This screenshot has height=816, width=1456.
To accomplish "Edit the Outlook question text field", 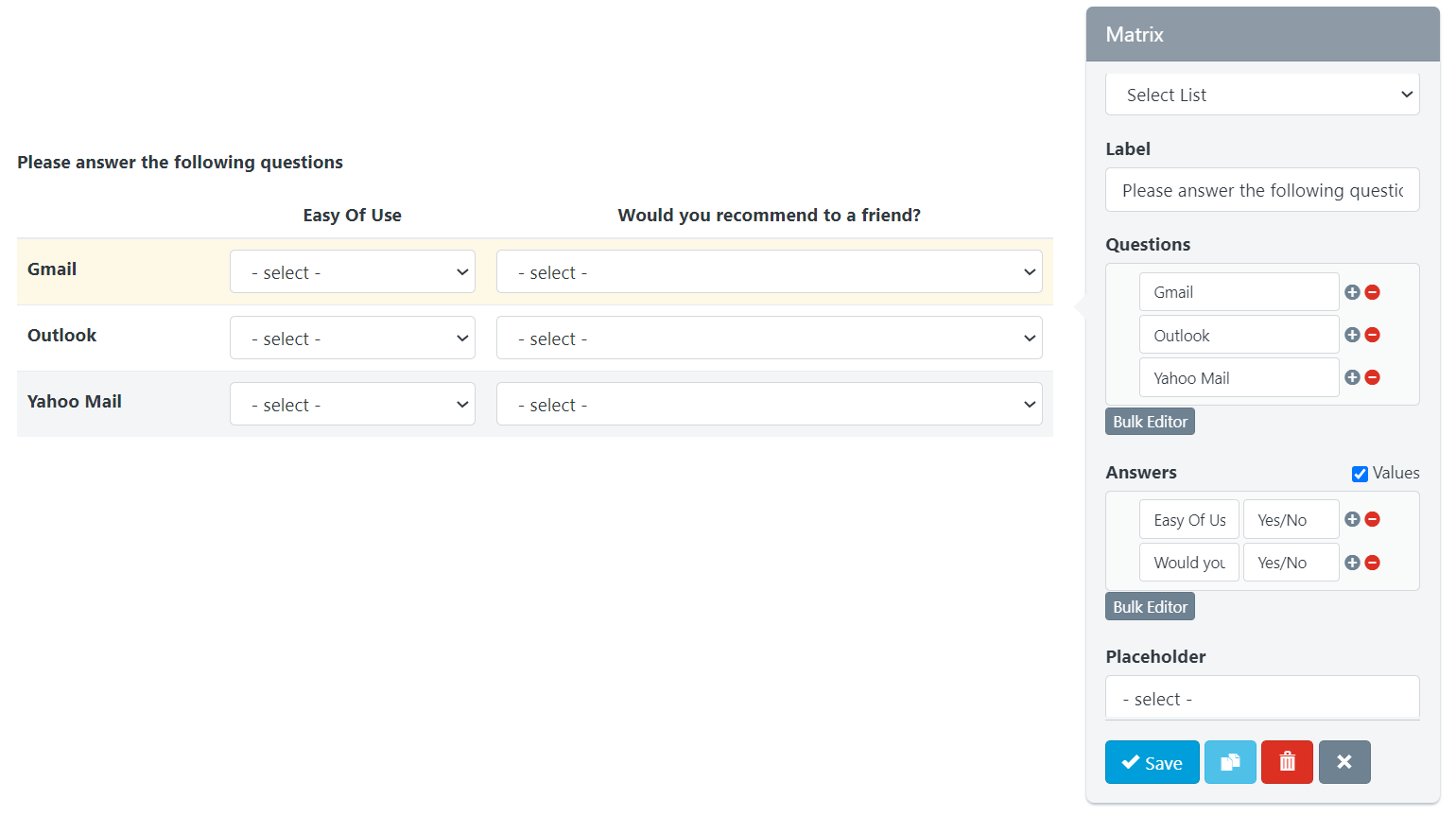I will click(x=1239, y=336).
